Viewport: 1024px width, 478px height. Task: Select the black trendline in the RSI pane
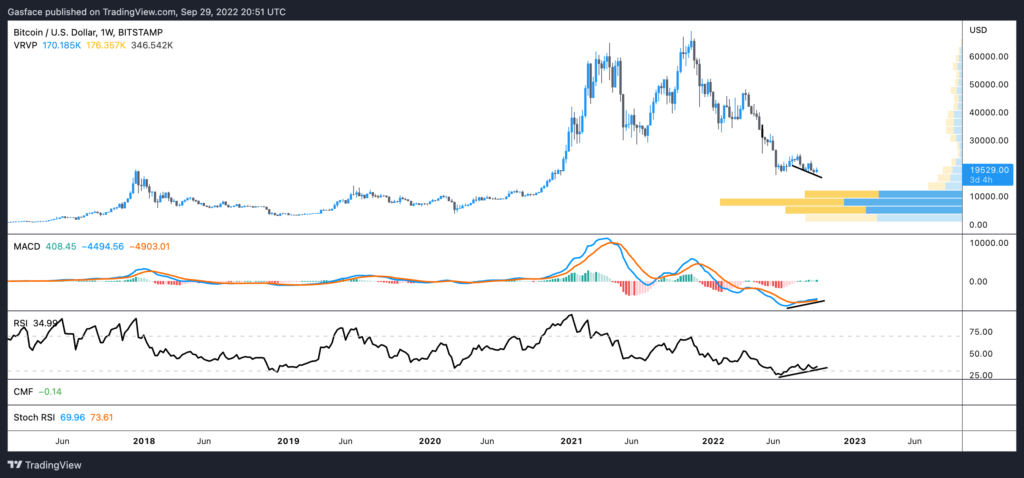click(x=803, y=371)
